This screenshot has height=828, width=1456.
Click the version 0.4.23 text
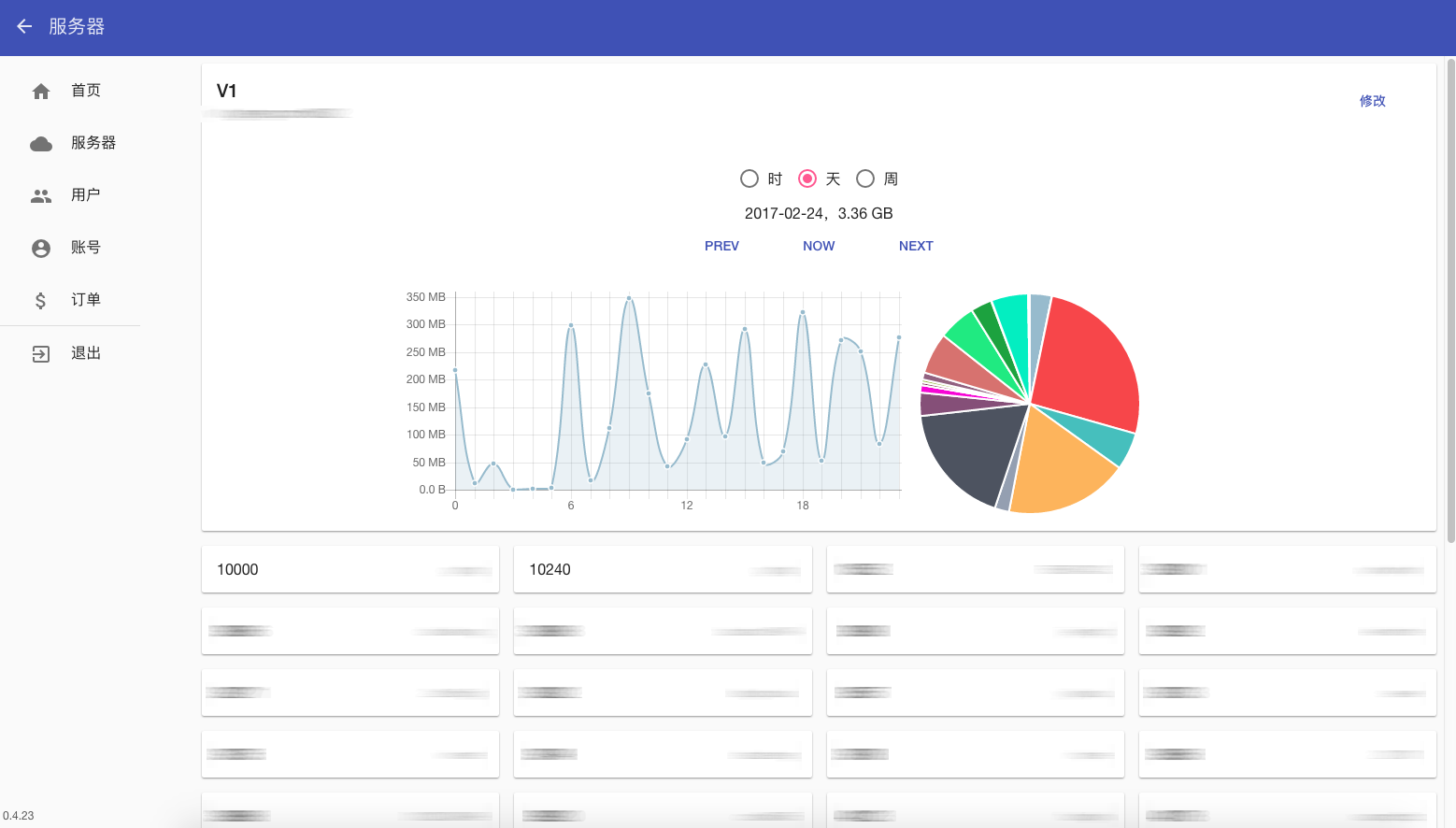pyautogui.click(x=19, y=816)
